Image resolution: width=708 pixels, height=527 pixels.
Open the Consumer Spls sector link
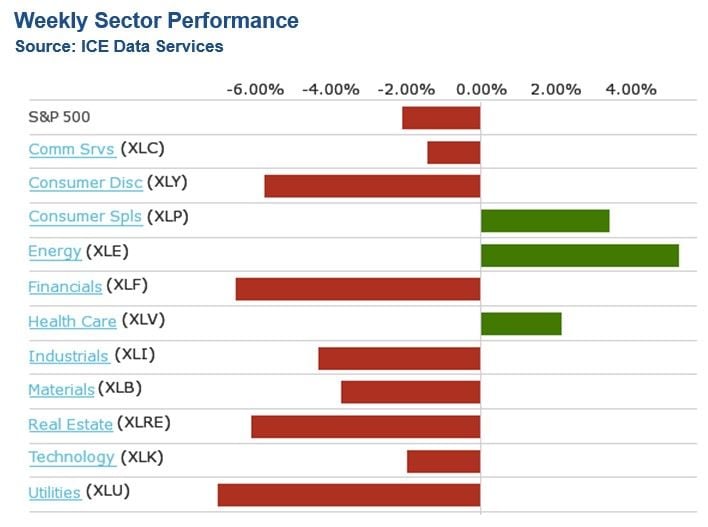tap(85, 217)
